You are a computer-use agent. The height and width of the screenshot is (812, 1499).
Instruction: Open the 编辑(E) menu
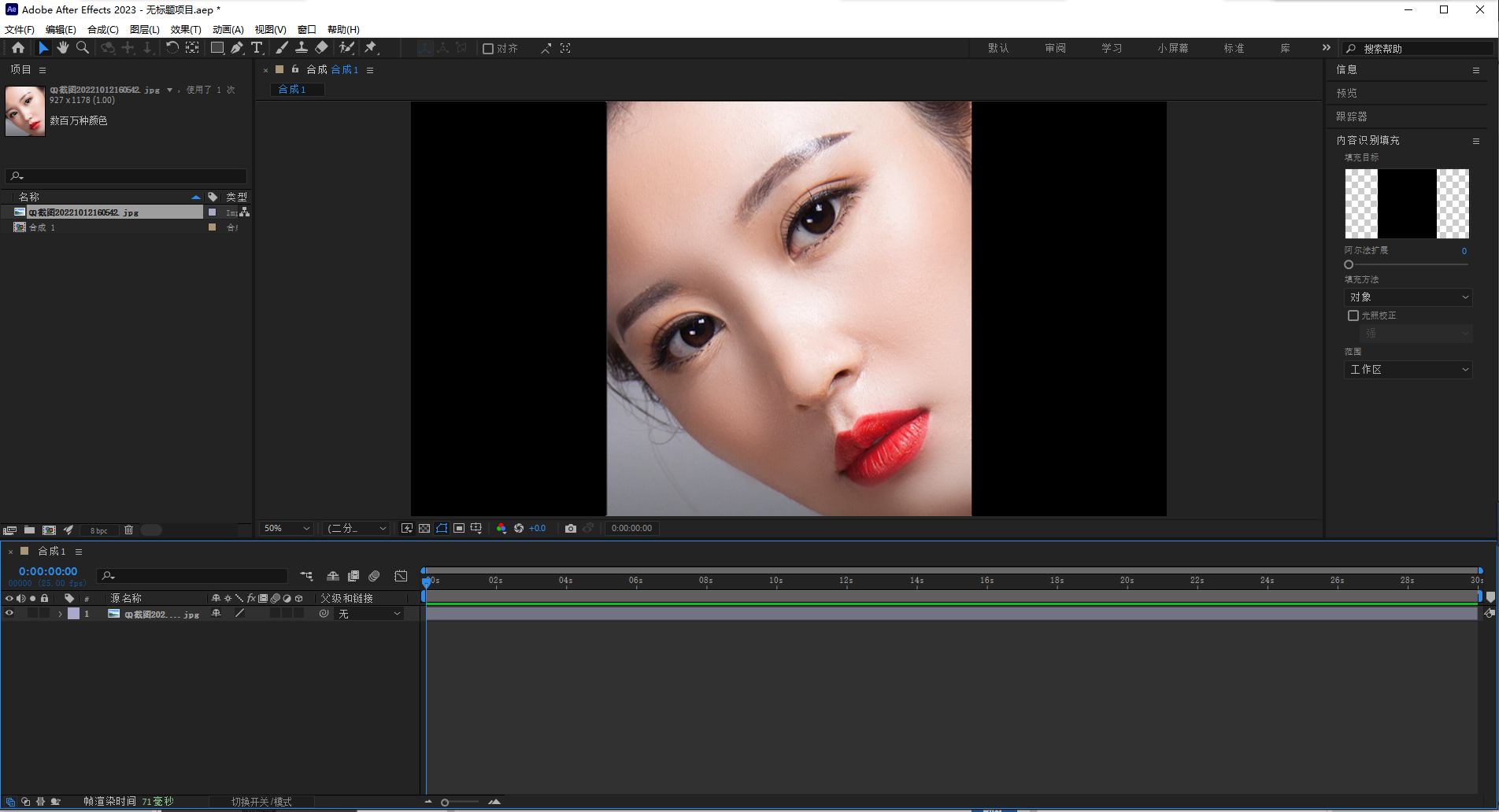(x=61, y=29)
